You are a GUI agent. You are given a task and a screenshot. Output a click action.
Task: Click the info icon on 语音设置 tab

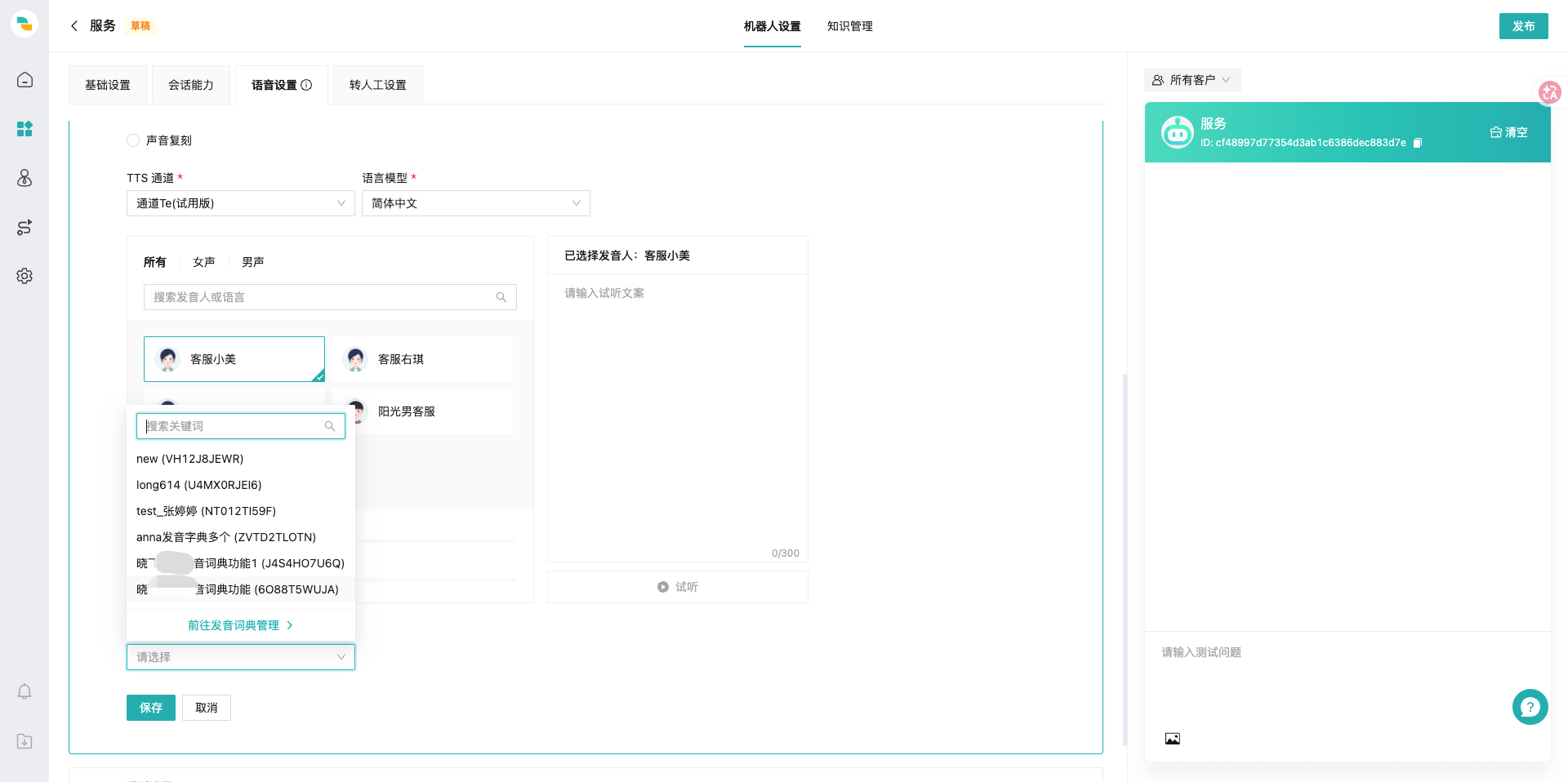click(306, 85)
